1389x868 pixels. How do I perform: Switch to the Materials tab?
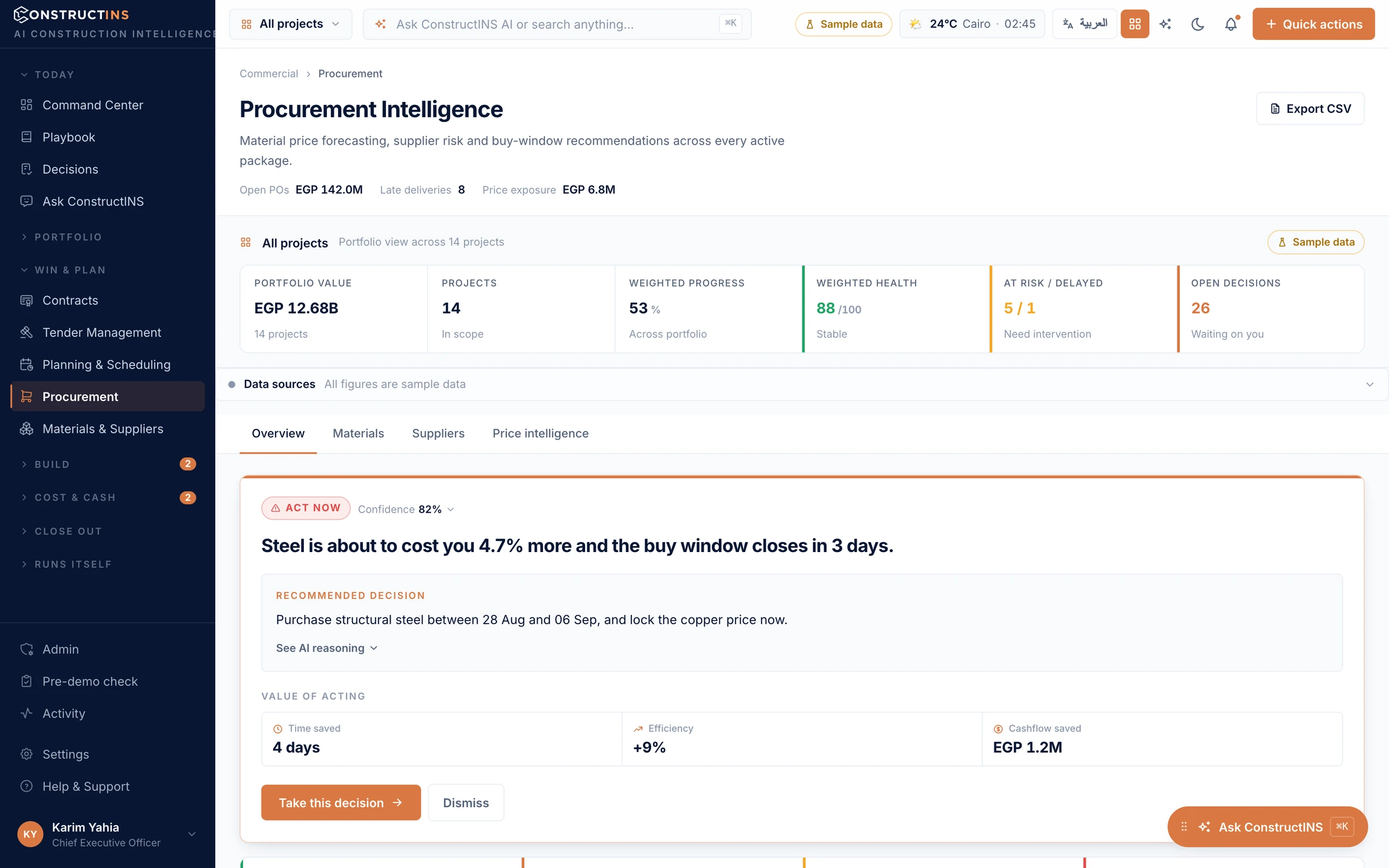click(358, 433)
